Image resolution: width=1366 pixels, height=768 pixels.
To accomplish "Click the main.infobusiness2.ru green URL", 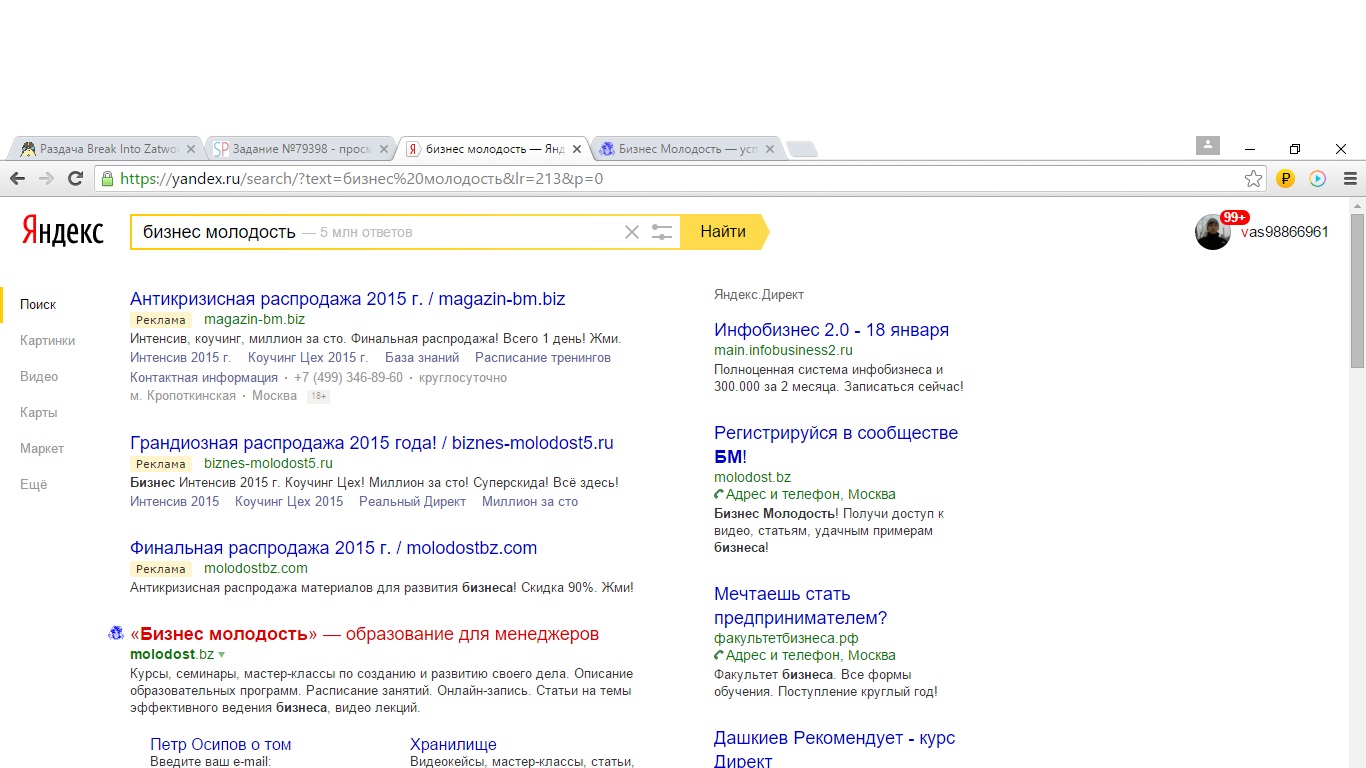I will tap(784, 351).
